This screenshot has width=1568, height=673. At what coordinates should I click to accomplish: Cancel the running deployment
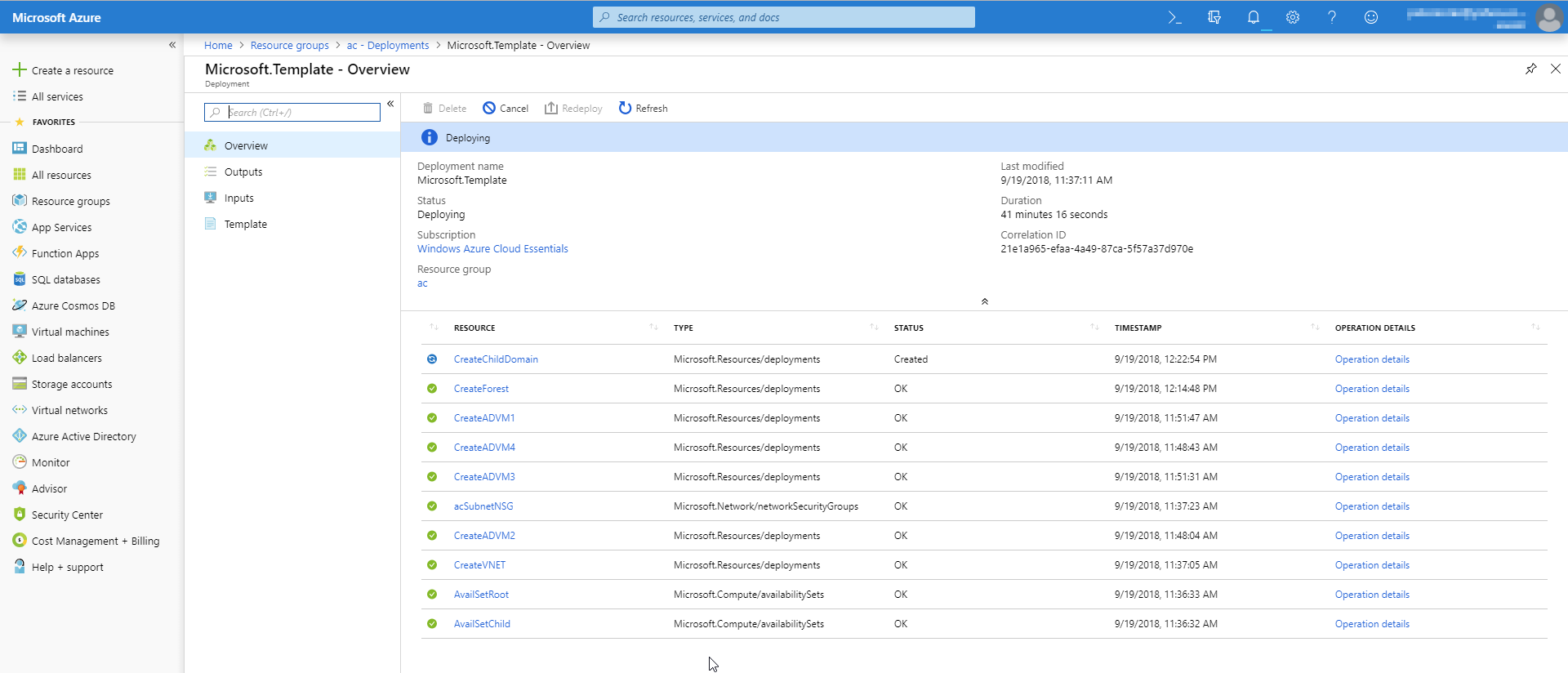click(x=506, y=108)
